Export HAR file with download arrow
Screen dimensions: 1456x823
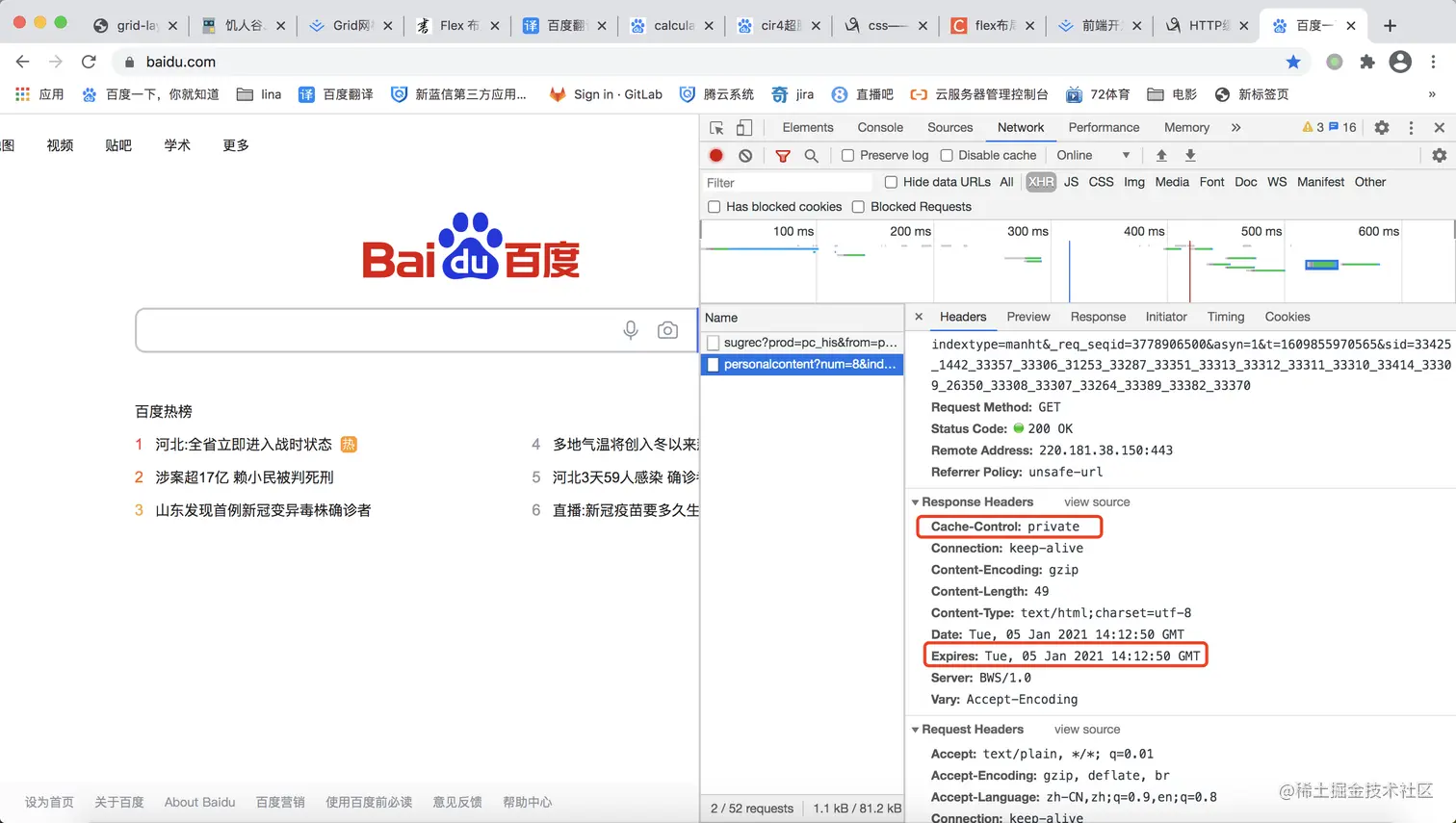click(x=1190, y=155)
